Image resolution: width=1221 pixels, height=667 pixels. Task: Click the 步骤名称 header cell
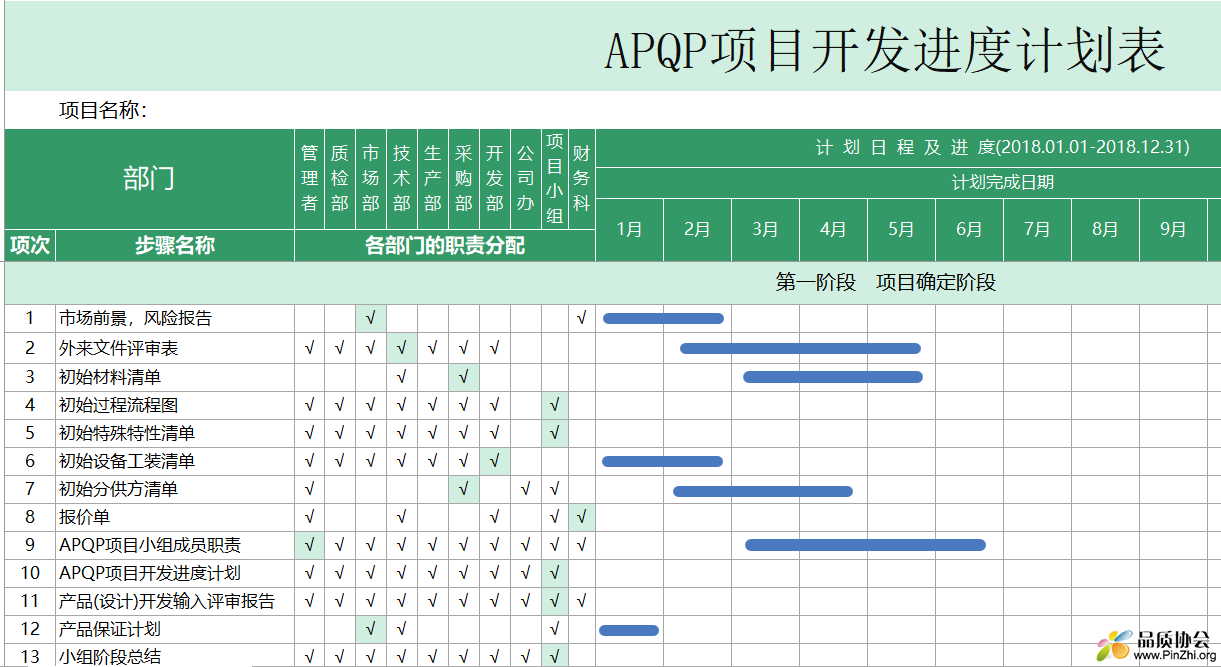(x=175, y=246)
